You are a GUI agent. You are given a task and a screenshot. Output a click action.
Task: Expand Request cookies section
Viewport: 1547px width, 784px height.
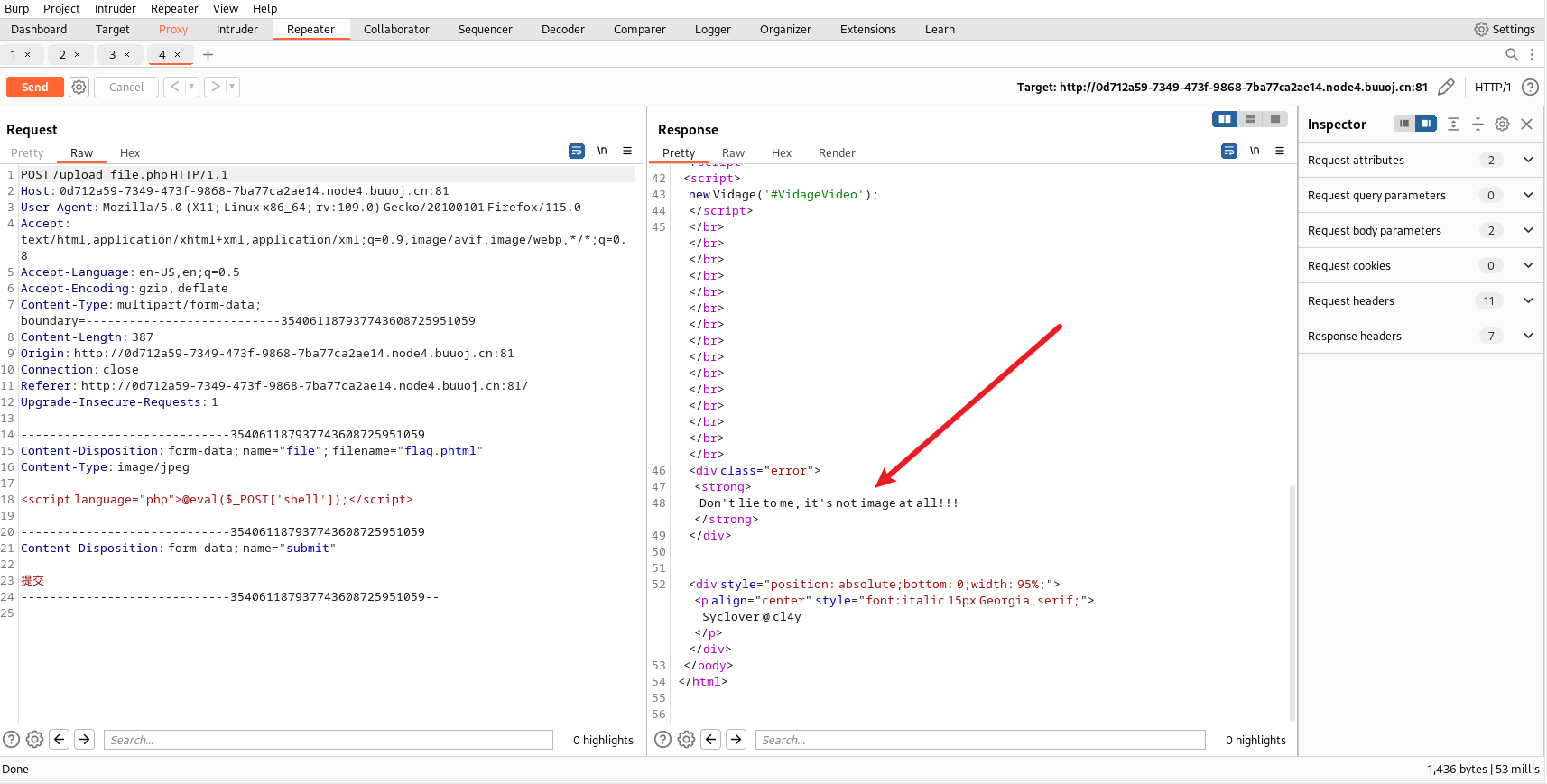1422,265
